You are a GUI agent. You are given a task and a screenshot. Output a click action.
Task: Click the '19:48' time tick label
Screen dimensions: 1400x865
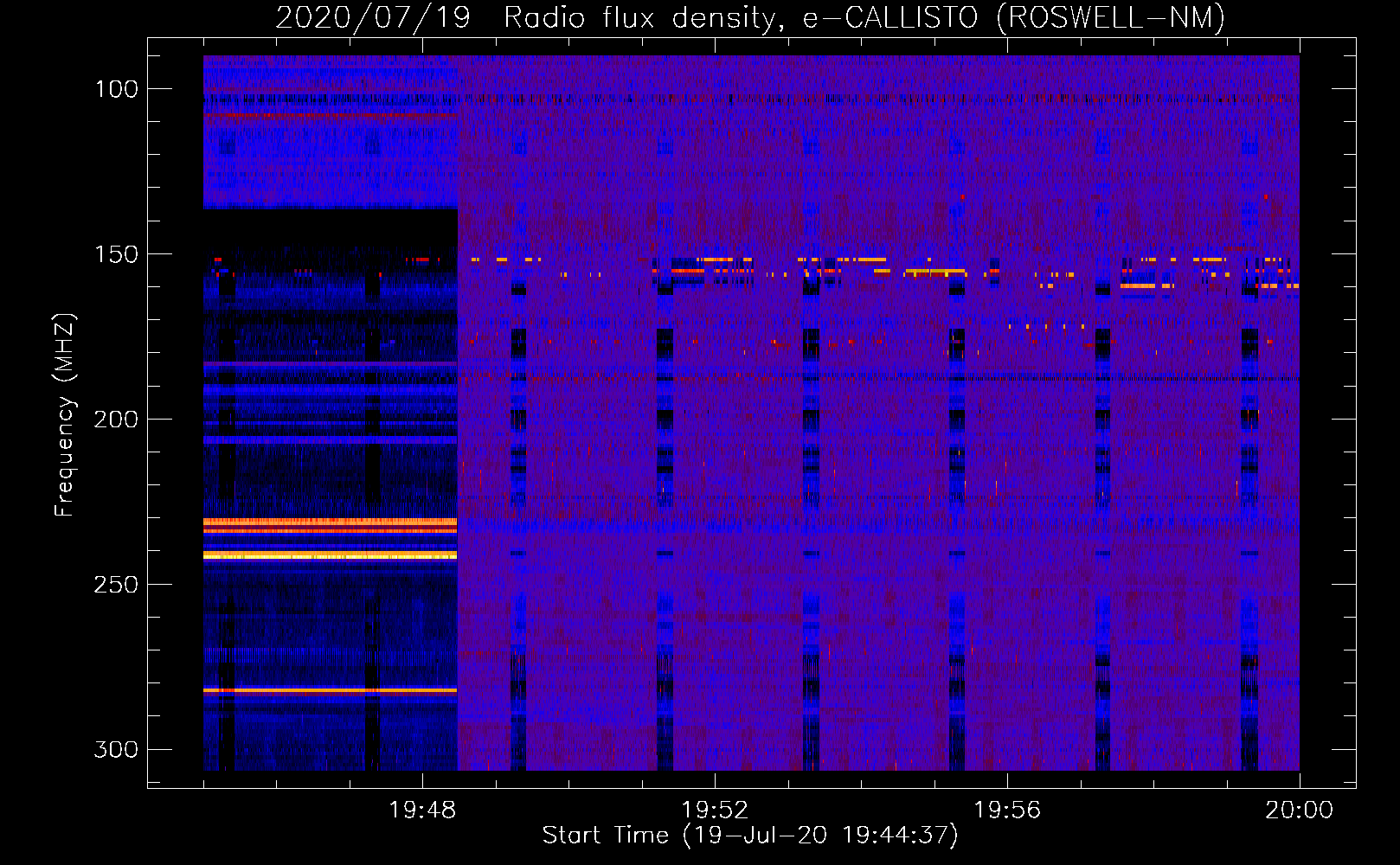tap(422, 811)
